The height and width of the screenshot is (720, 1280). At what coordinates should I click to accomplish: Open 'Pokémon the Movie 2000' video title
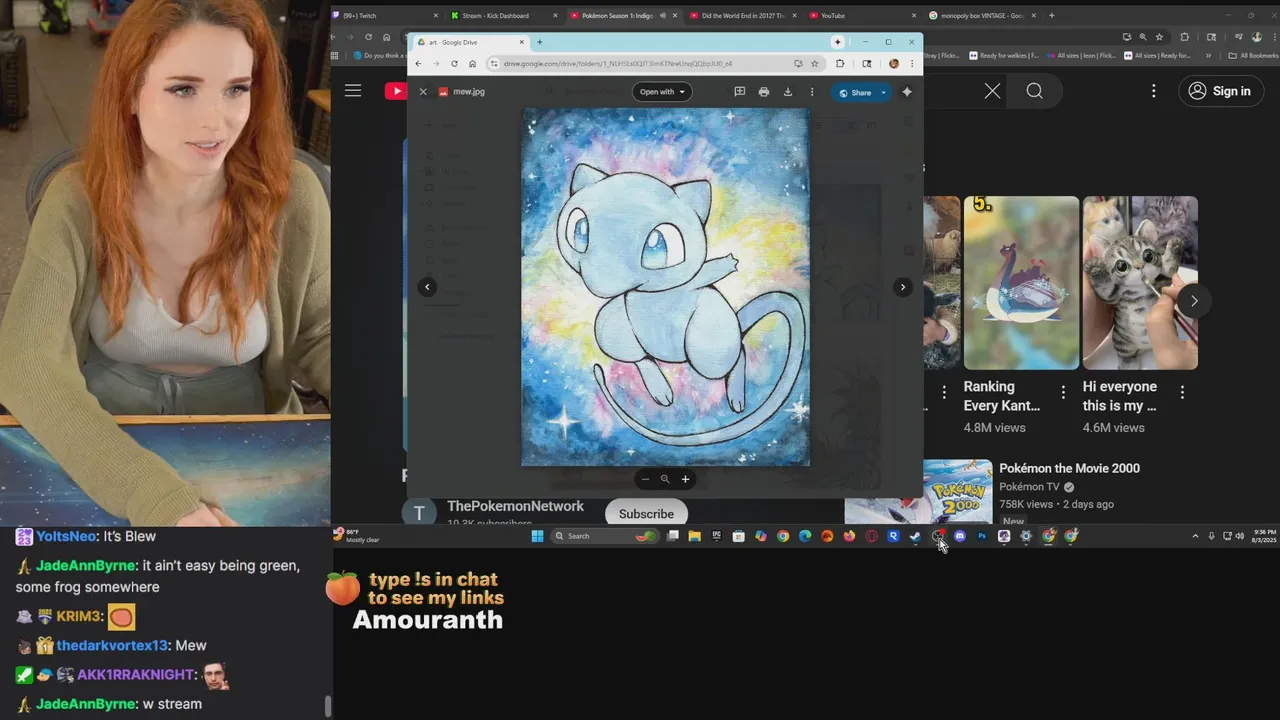click(x=1069, y=468)
